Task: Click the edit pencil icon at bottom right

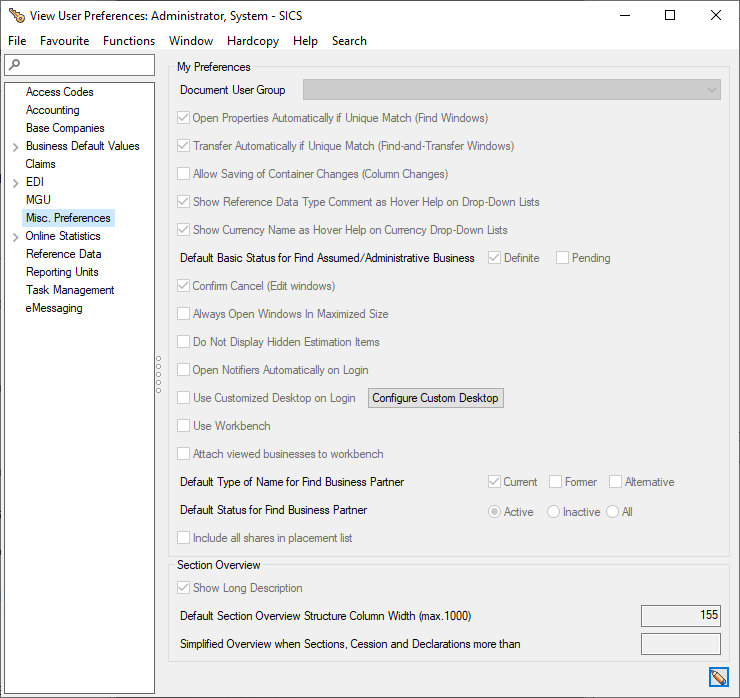Action: point(717,678)
